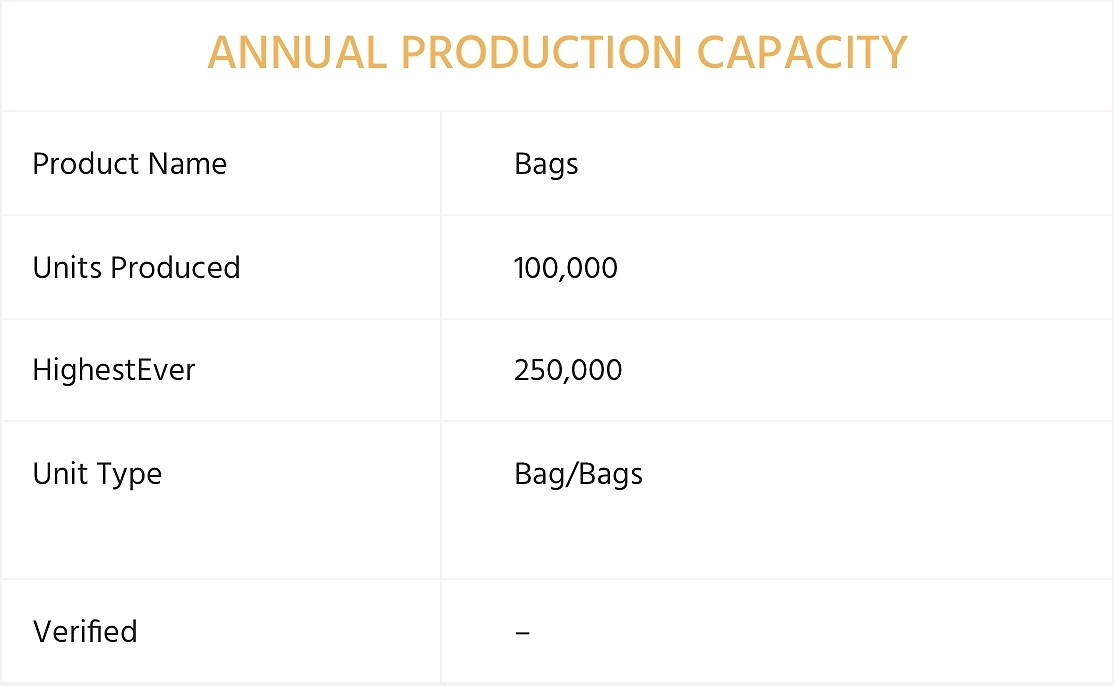Click the word ANNUAL in the title
The width and height of the screenshot is (1114, 686).
click(x=297, y=53)
